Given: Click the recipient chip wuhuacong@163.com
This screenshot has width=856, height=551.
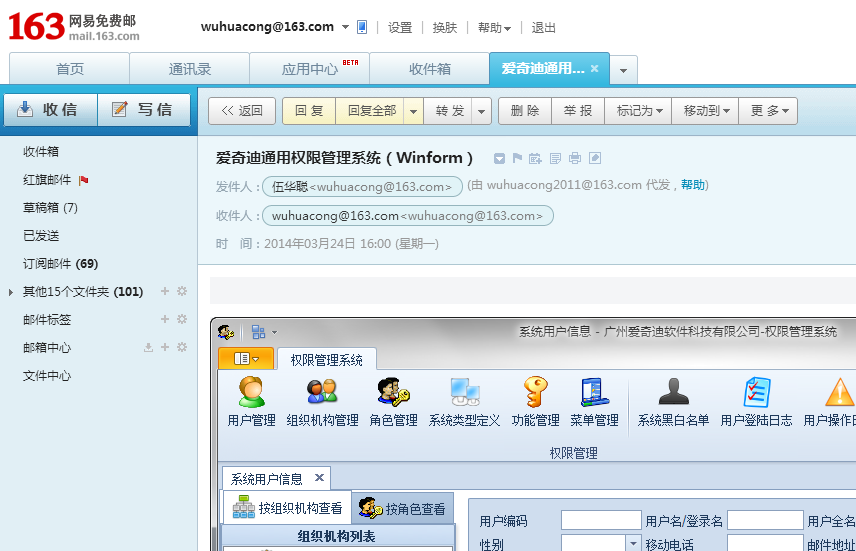Looking at the screenshot, I should click(x=407, y=216).
